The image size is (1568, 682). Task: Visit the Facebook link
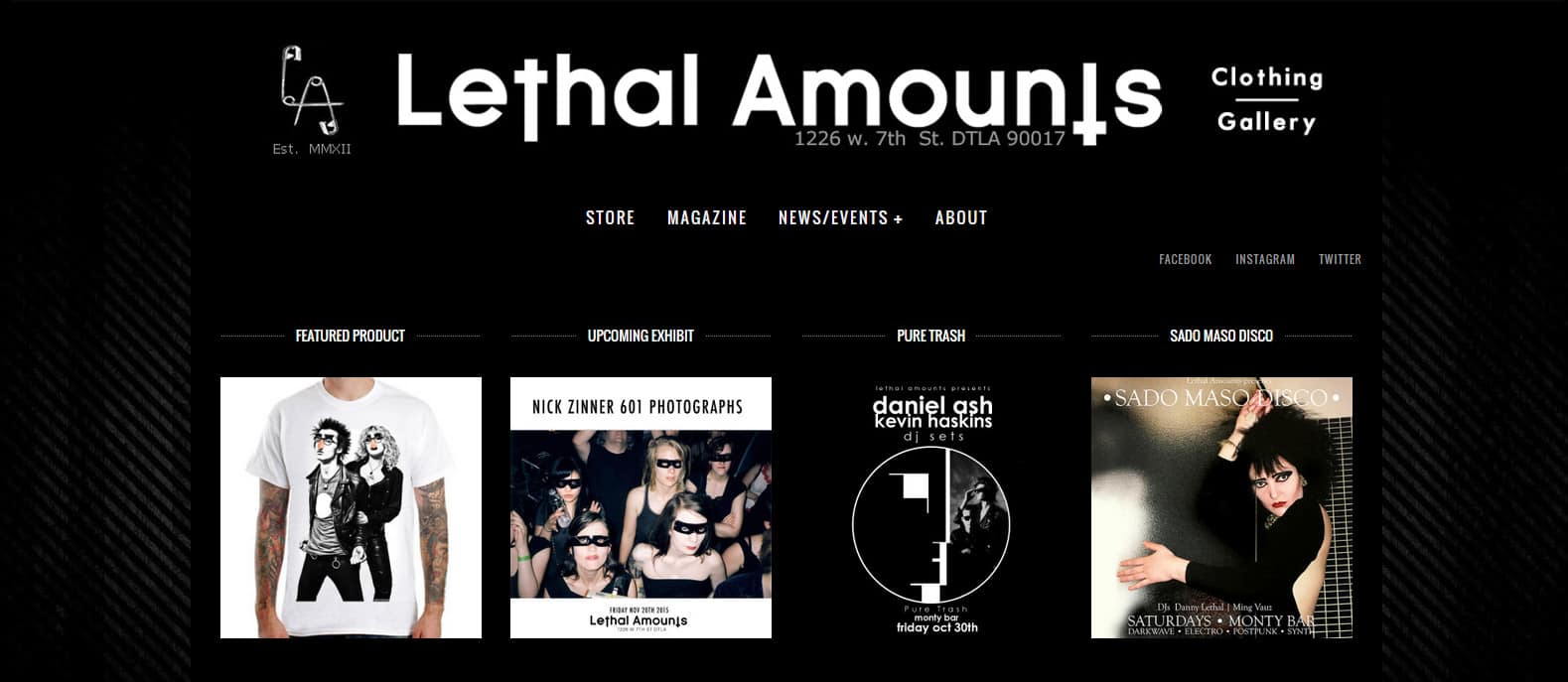click(1186, 259)
